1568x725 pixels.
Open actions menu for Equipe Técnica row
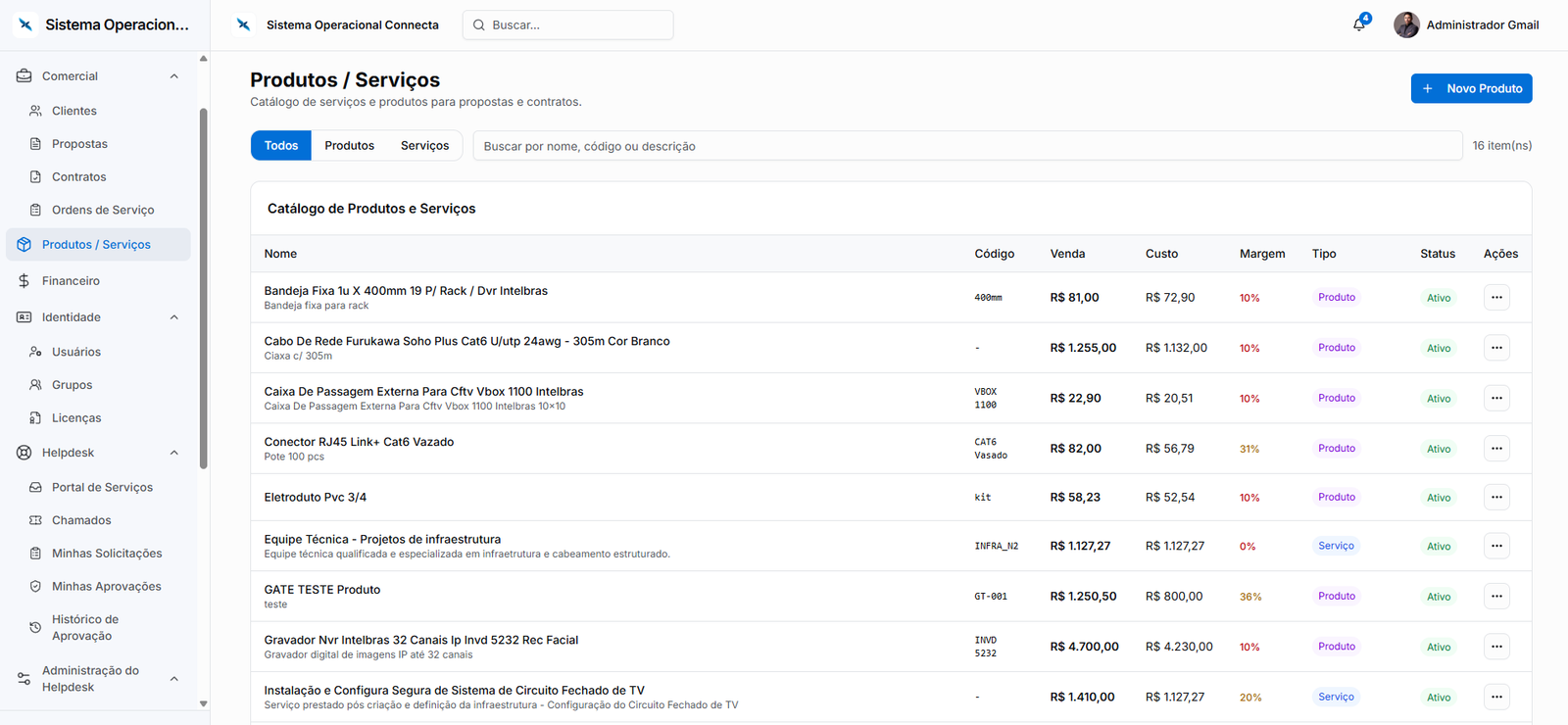coord(1496,546)
